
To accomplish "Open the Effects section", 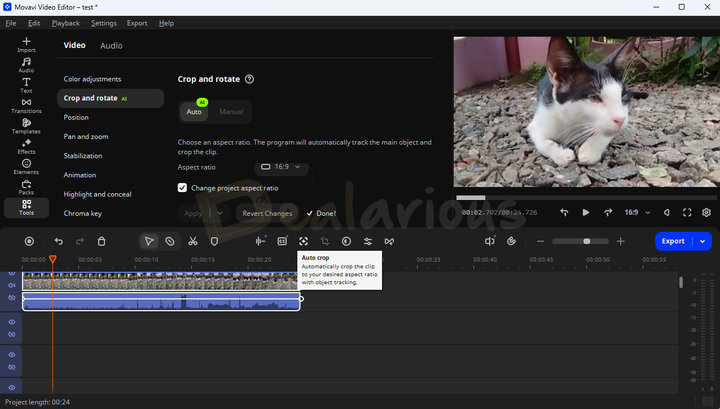I will point(26,146).
